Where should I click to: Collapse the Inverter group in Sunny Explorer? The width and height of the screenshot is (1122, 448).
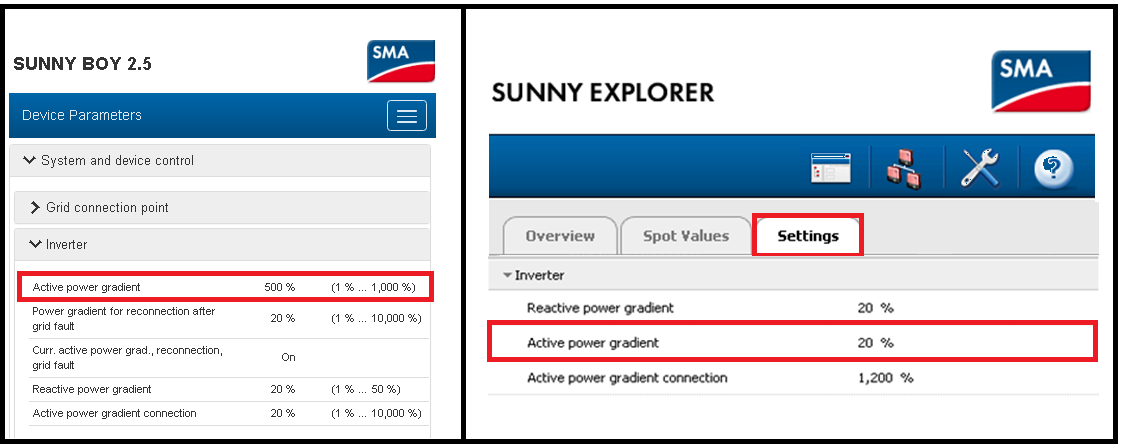(508, 275)
